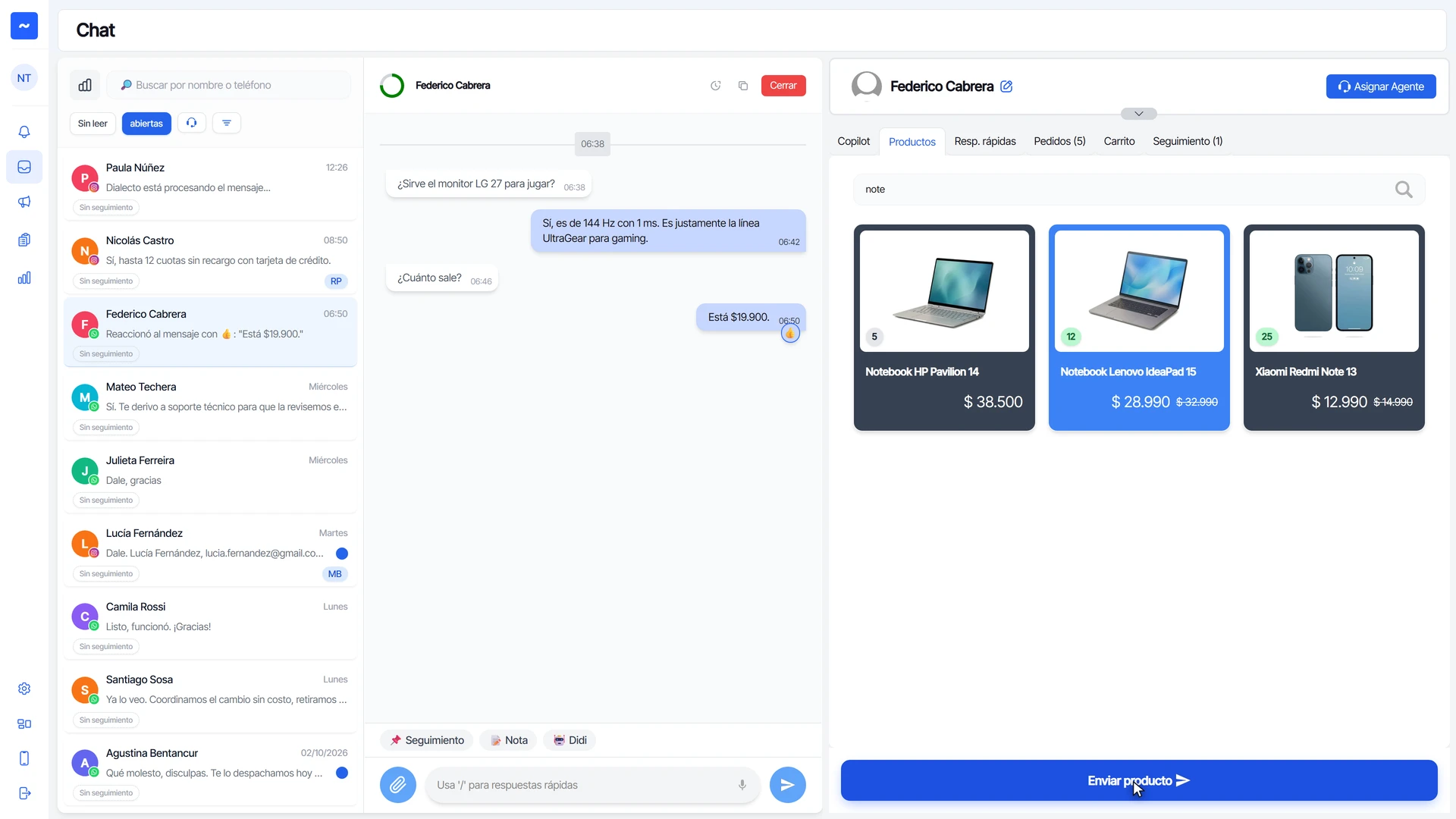Click the Nota chip
Image resolution: width=1456 pixels, height=819 pixels.
pyautogui.click(x=509, y=740)
